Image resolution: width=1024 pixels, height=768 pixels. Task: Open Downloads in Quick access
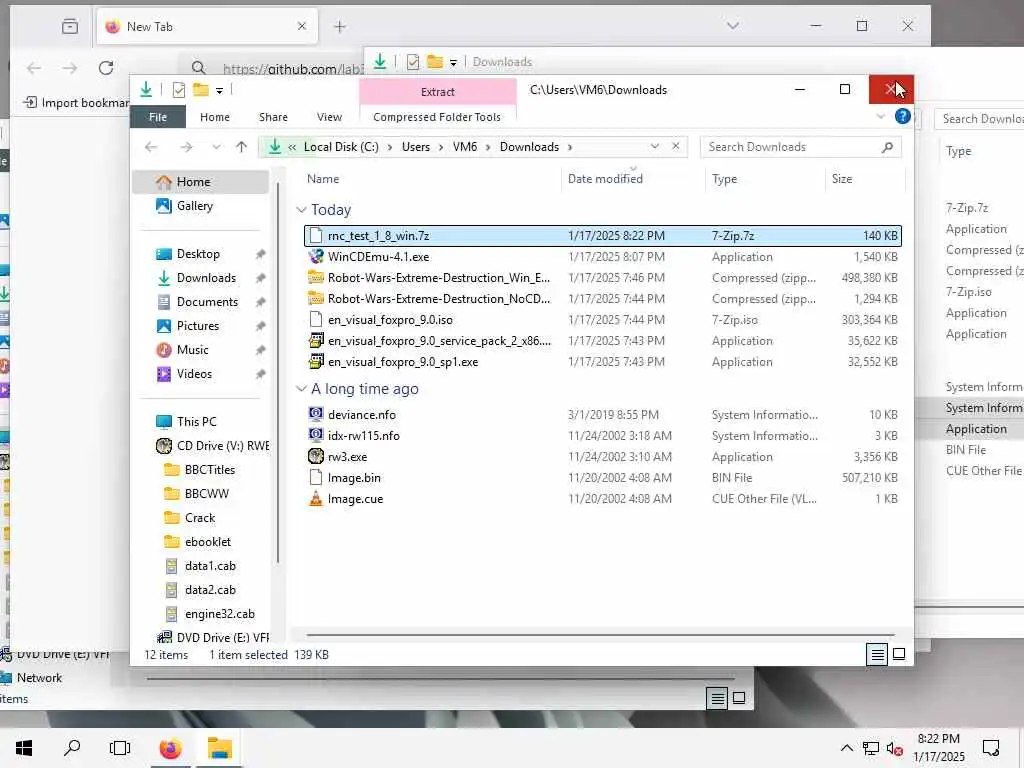point(206,278)
